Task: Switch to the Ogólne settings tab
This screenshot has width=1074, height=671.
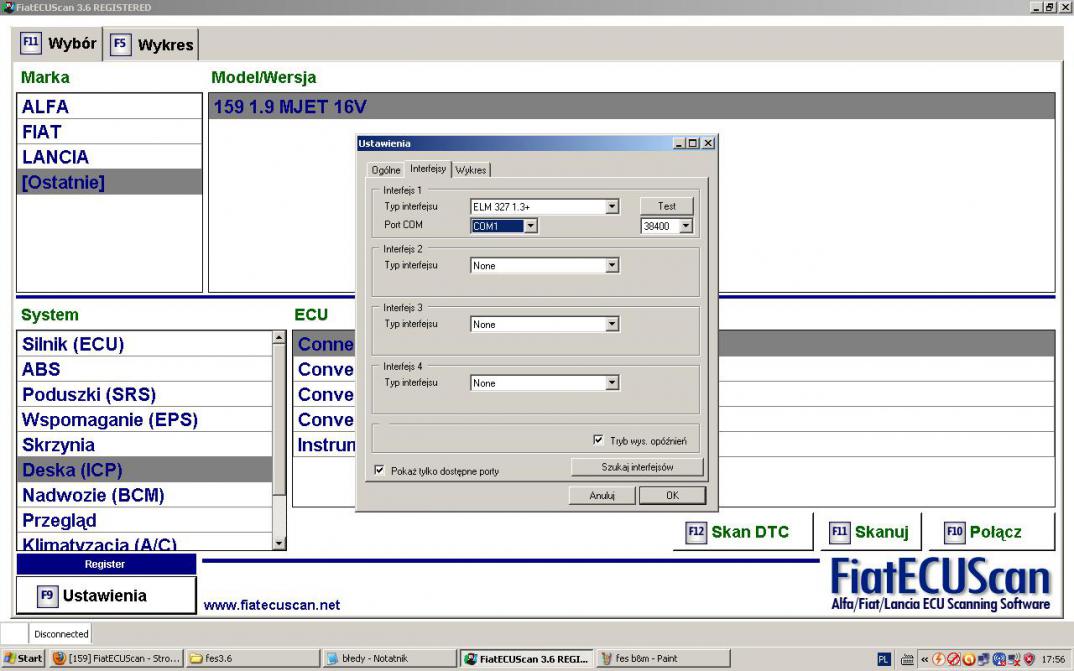Action: (x=386, y=170)
